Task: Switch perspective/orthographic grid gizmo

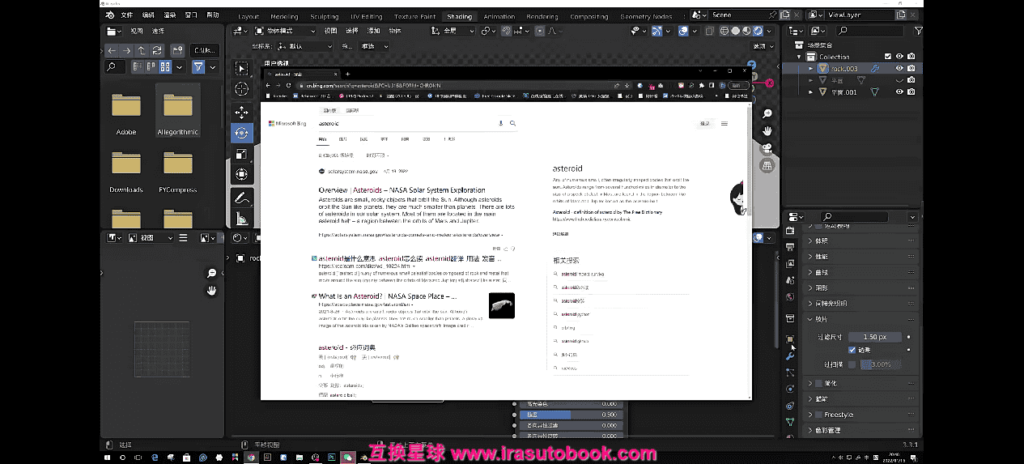Action: pyautogui.click(x=767, y=165)
